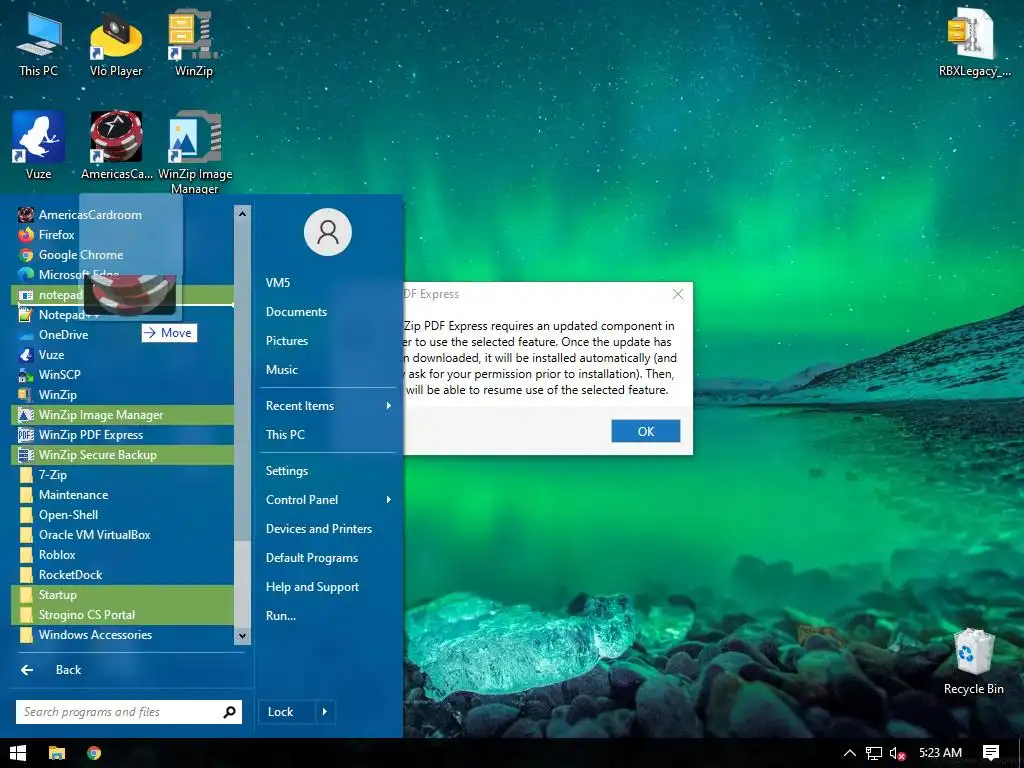Open Help and Support
Image resolution: width=1024 pixels, height=768 pixels.
click(328, 587)
